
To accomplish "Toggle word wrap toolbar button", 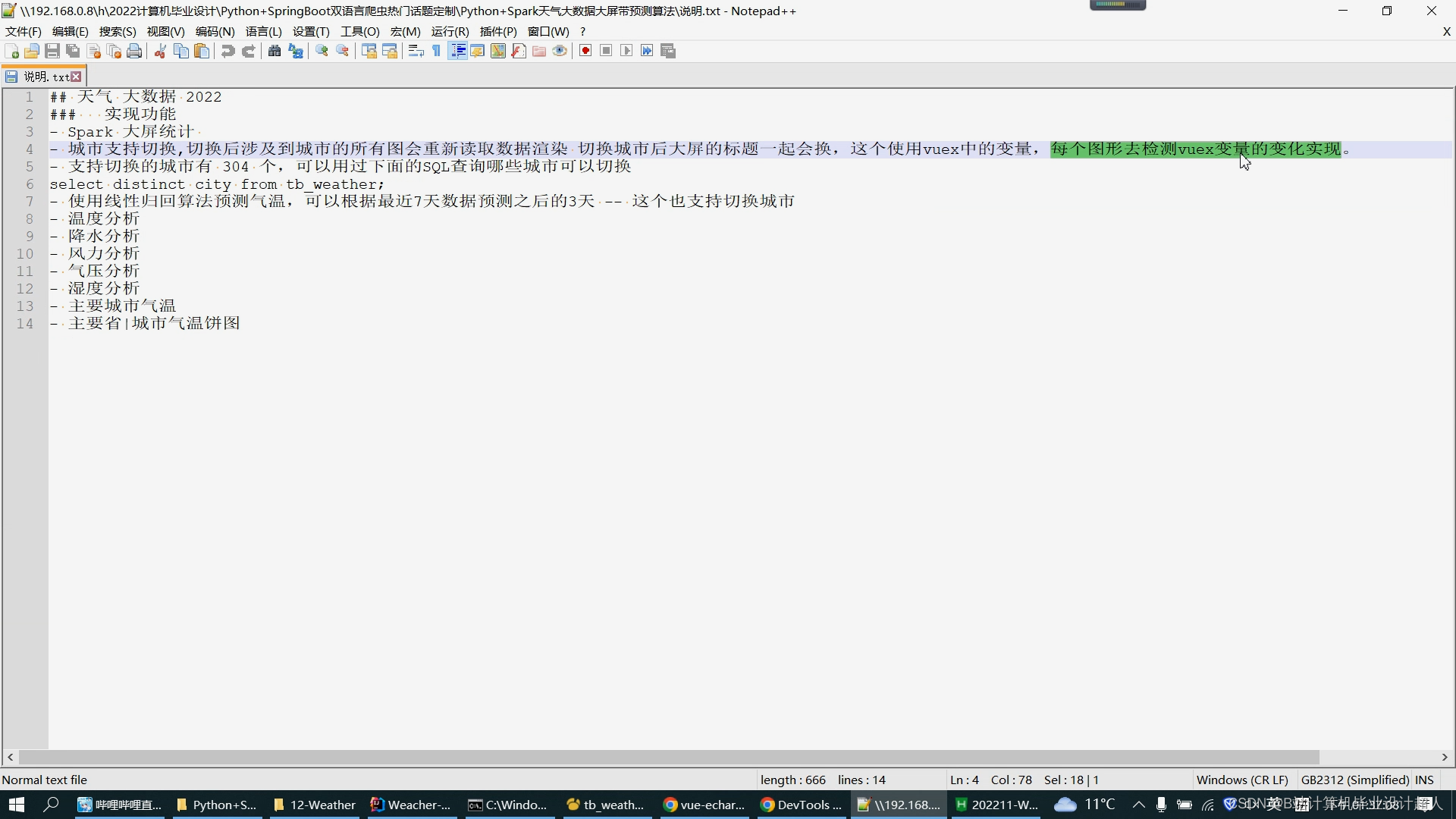I will click(x=416, y=51).
